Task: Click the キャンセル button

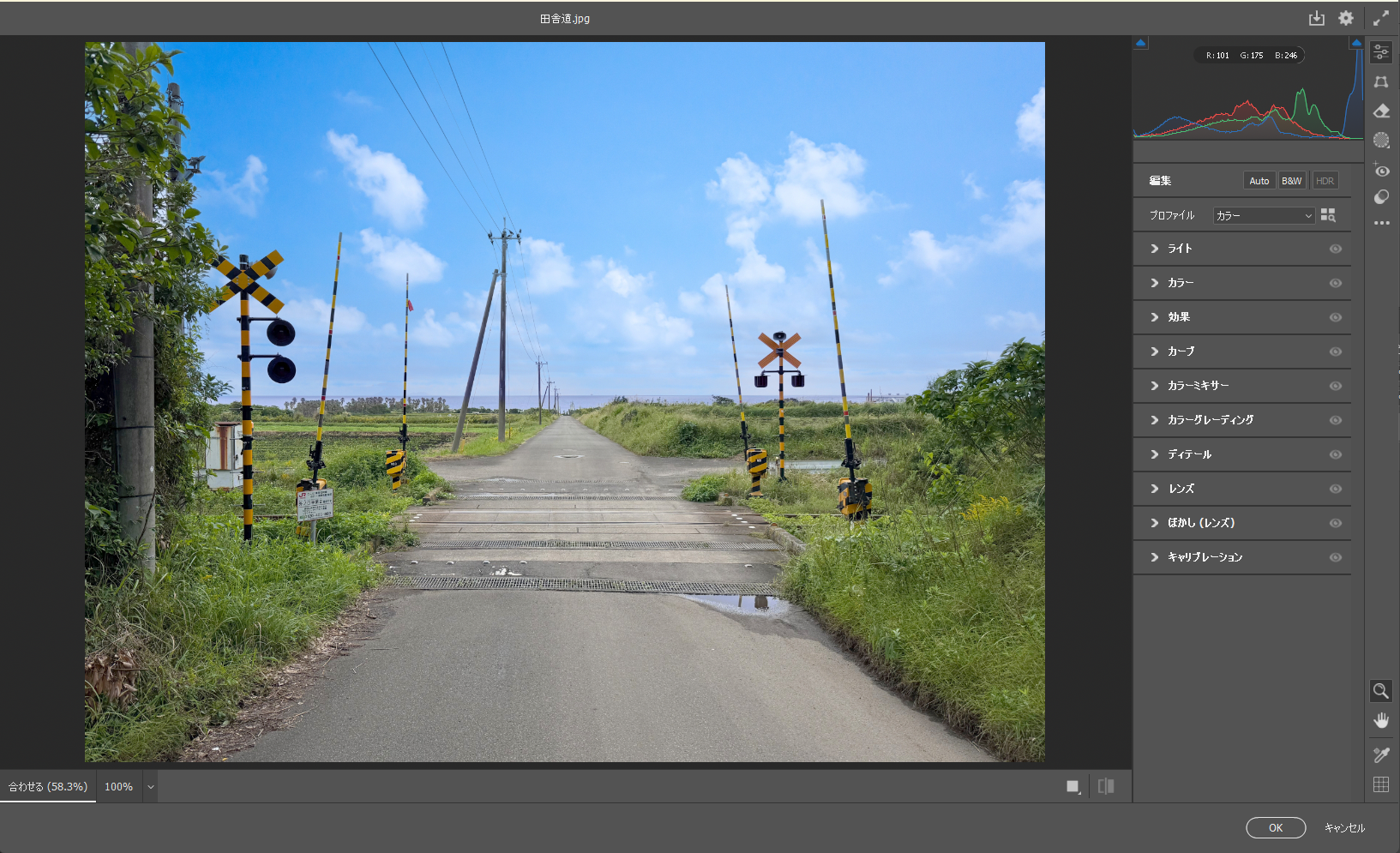Action: (x=1343, y=827)
